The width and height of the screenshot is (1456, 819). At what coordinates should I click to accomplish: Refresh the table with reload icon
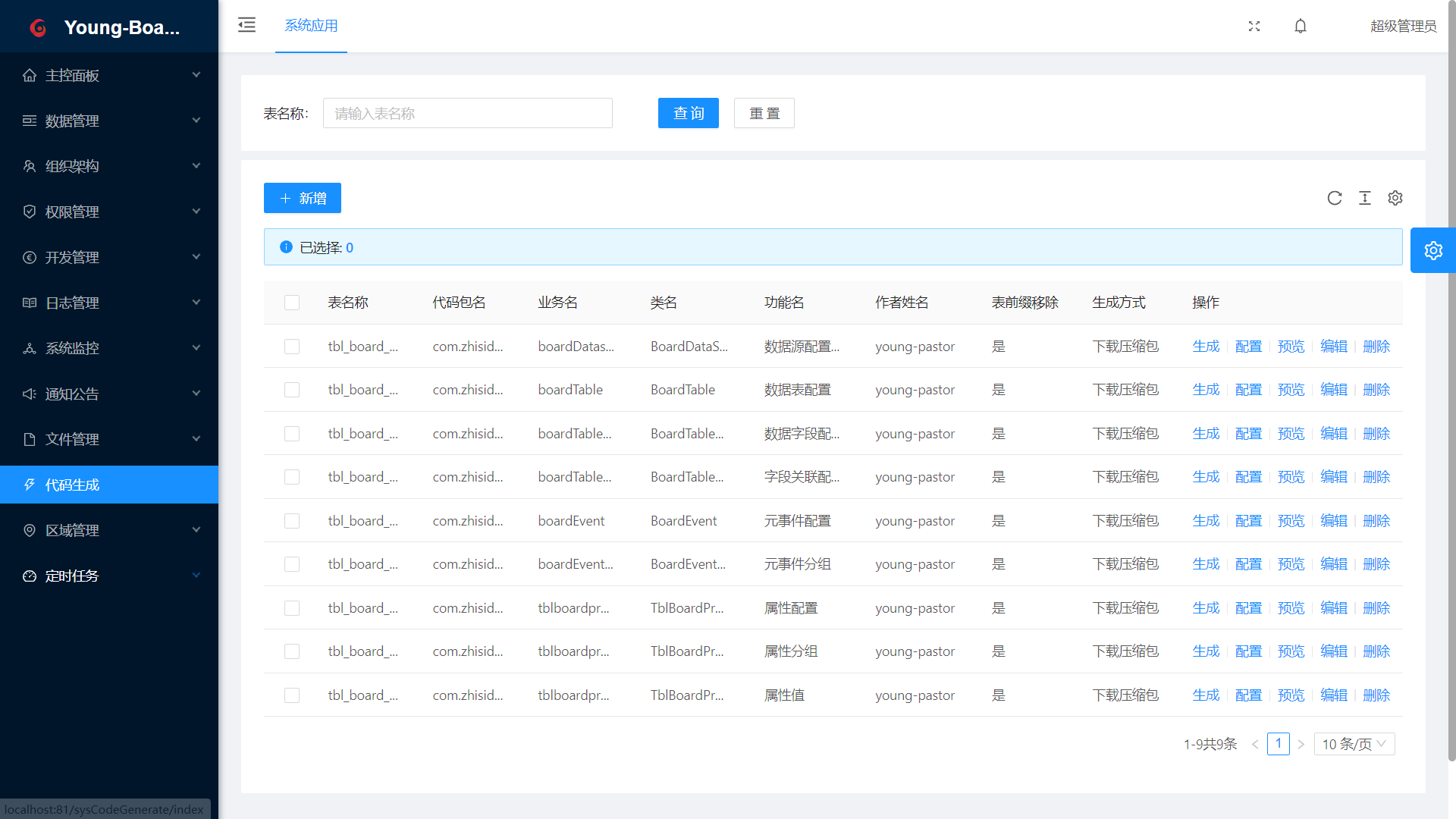point(1335,198)
